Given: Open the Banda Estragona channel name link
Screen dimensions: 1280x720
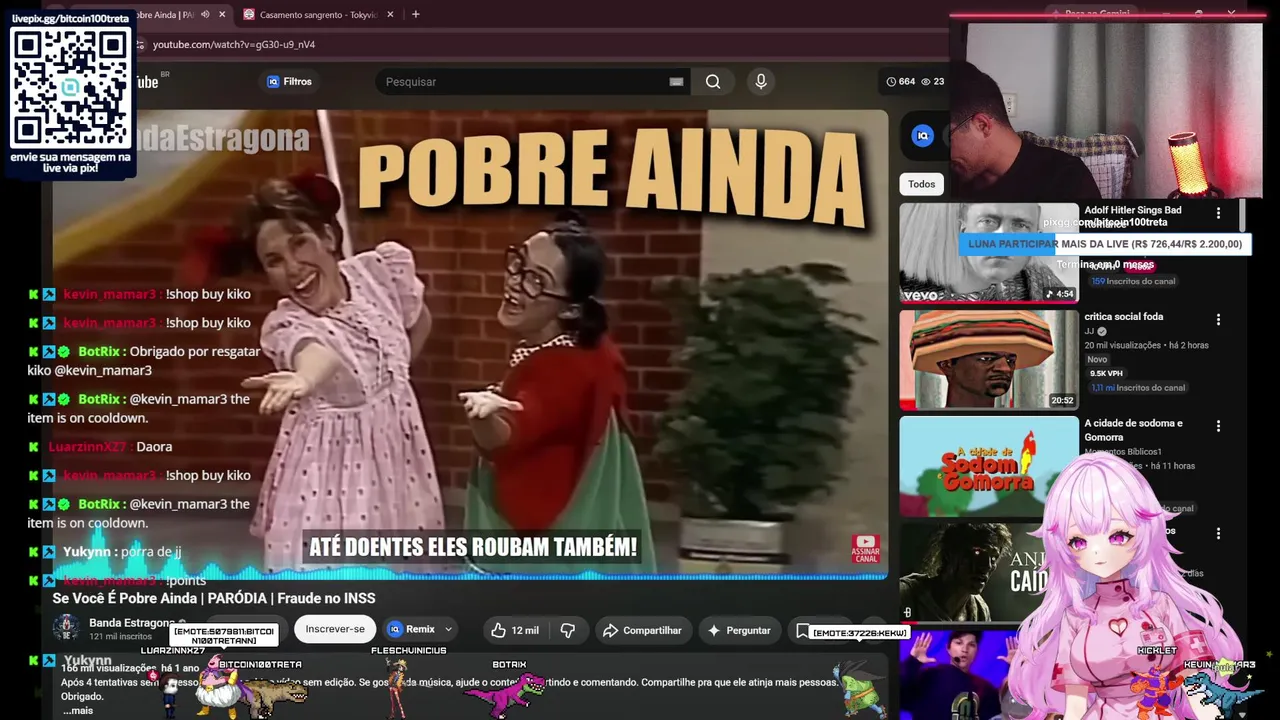Looking at the screenshot, I should click(x=130, y=623).
